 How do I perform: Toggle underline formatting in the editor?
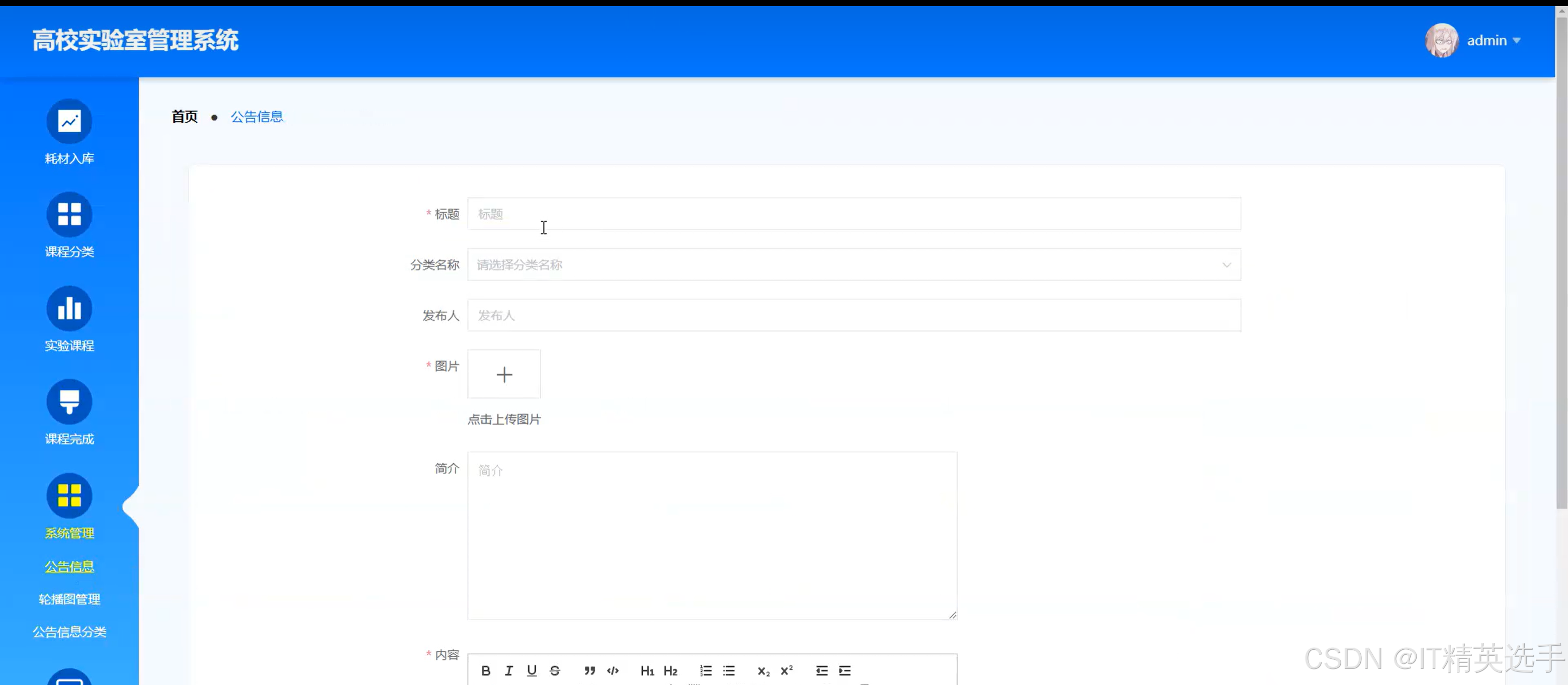tap(532, 670)
